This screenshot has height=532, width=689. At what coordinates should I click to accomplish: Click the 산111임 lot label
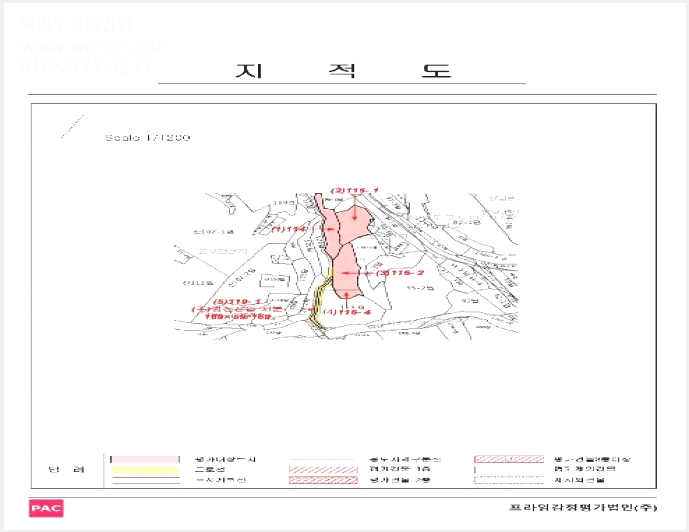point(198,283)
